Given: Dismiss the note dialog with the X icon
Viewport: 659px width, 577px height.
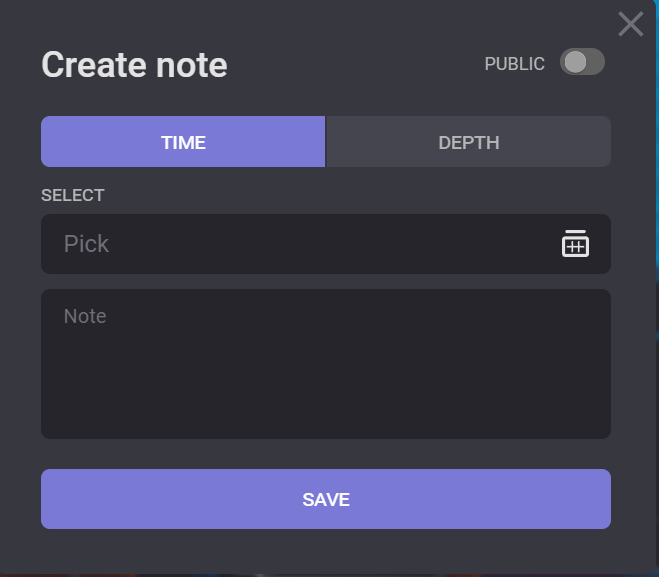Looking at the screenshot, I should (631, 24).
